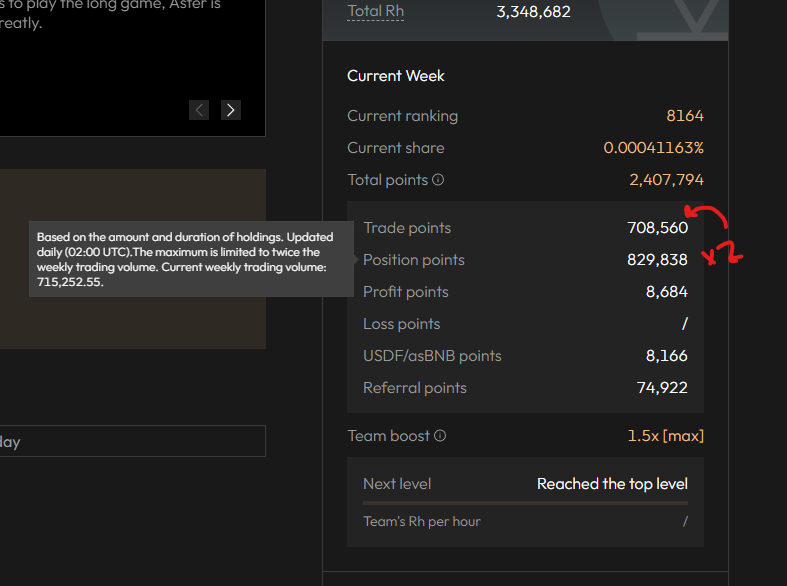Click the input box ending in 'day'
The image size is (787, 586).
[133, 442]
